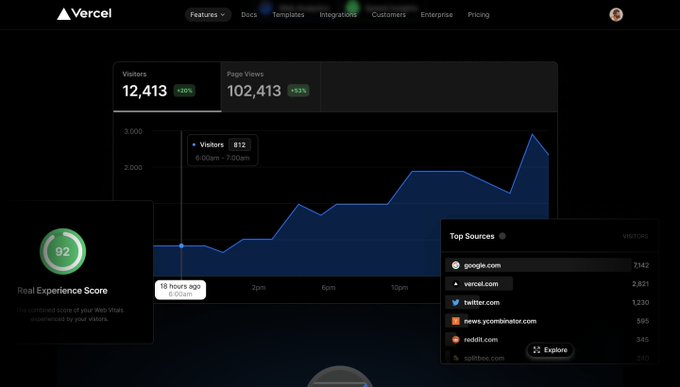Viewport: 680px width, 387px height.
Task: Click the Enterprise navigation link
Action: (x=436, y=15)
